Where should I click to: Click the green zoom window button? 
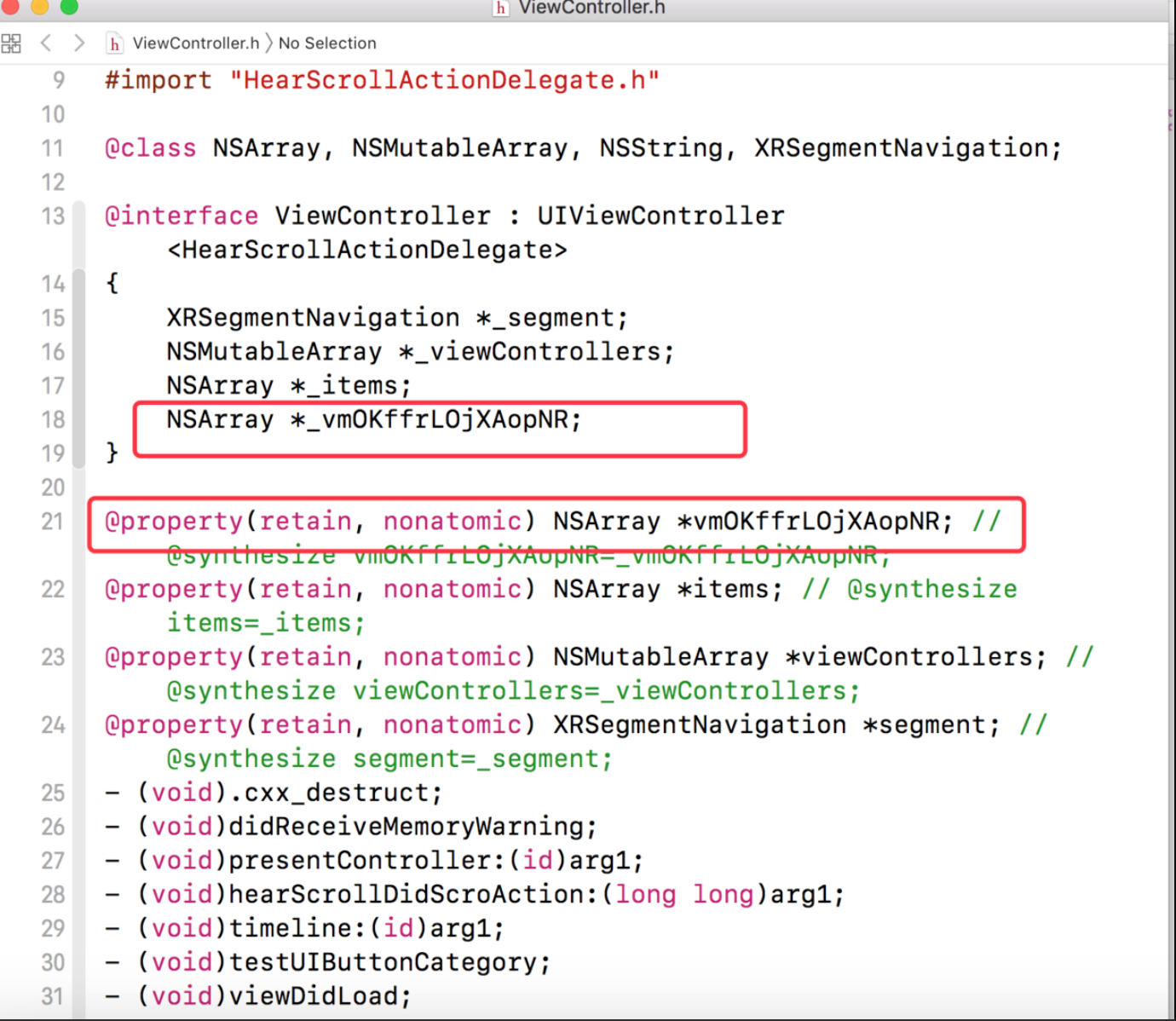[x=69, y=6]
